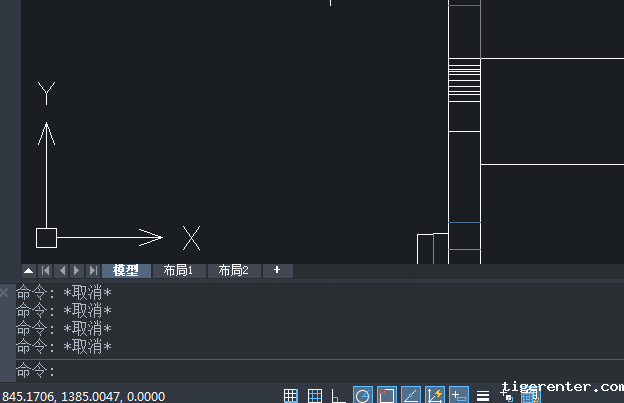
Task: Click the object snap icon
Action: coord(387,395)
